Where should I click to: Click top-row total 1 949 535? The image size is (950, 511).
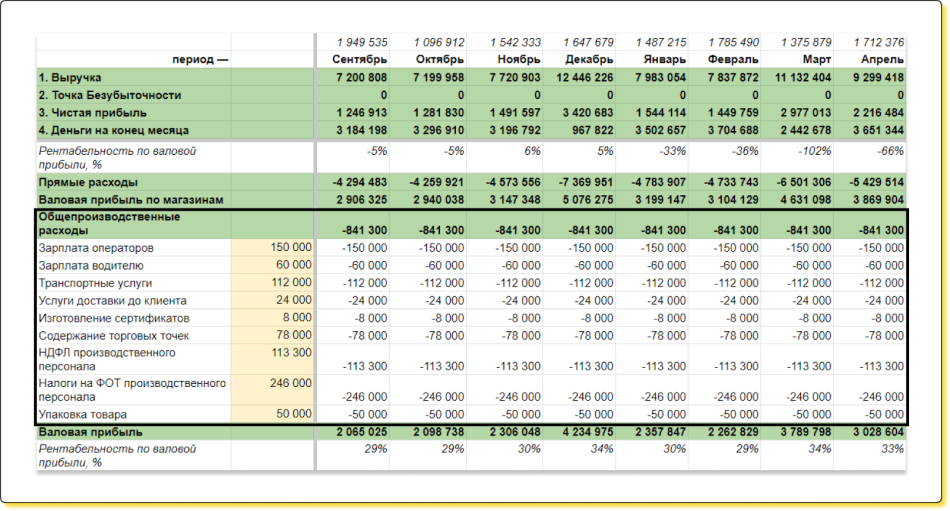pos(362,42)
